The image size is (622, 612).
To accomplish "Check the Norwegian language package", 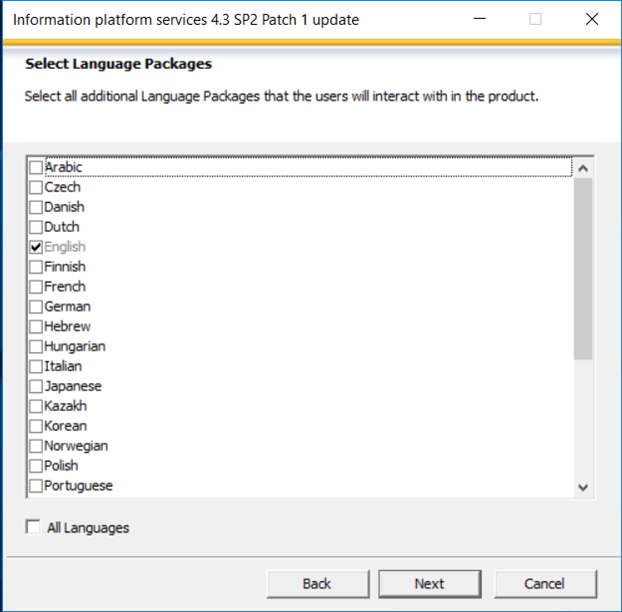I will point(36,446).
